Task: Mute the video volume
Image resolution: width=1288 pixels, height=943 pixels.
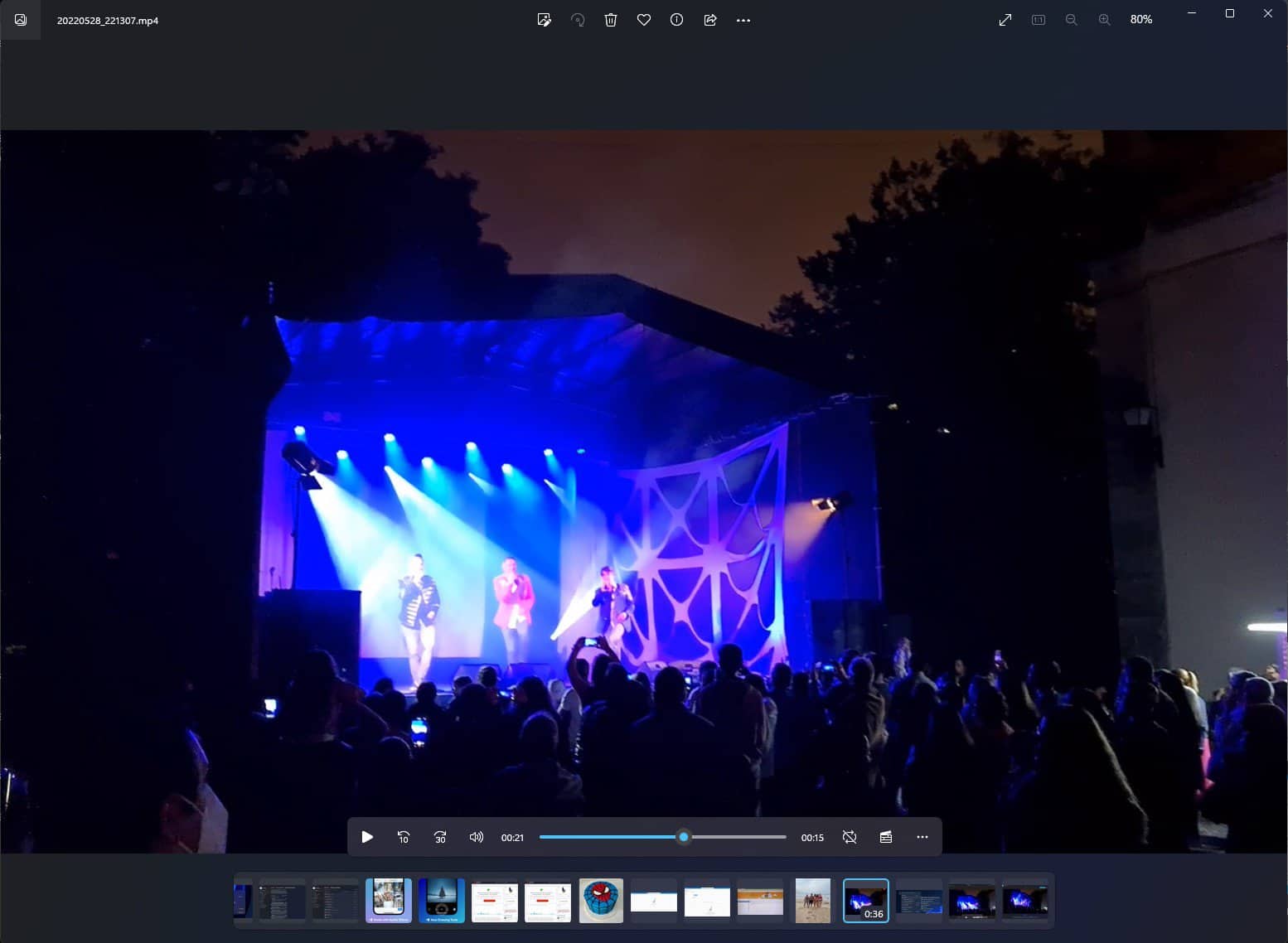Action: point(477,837)
